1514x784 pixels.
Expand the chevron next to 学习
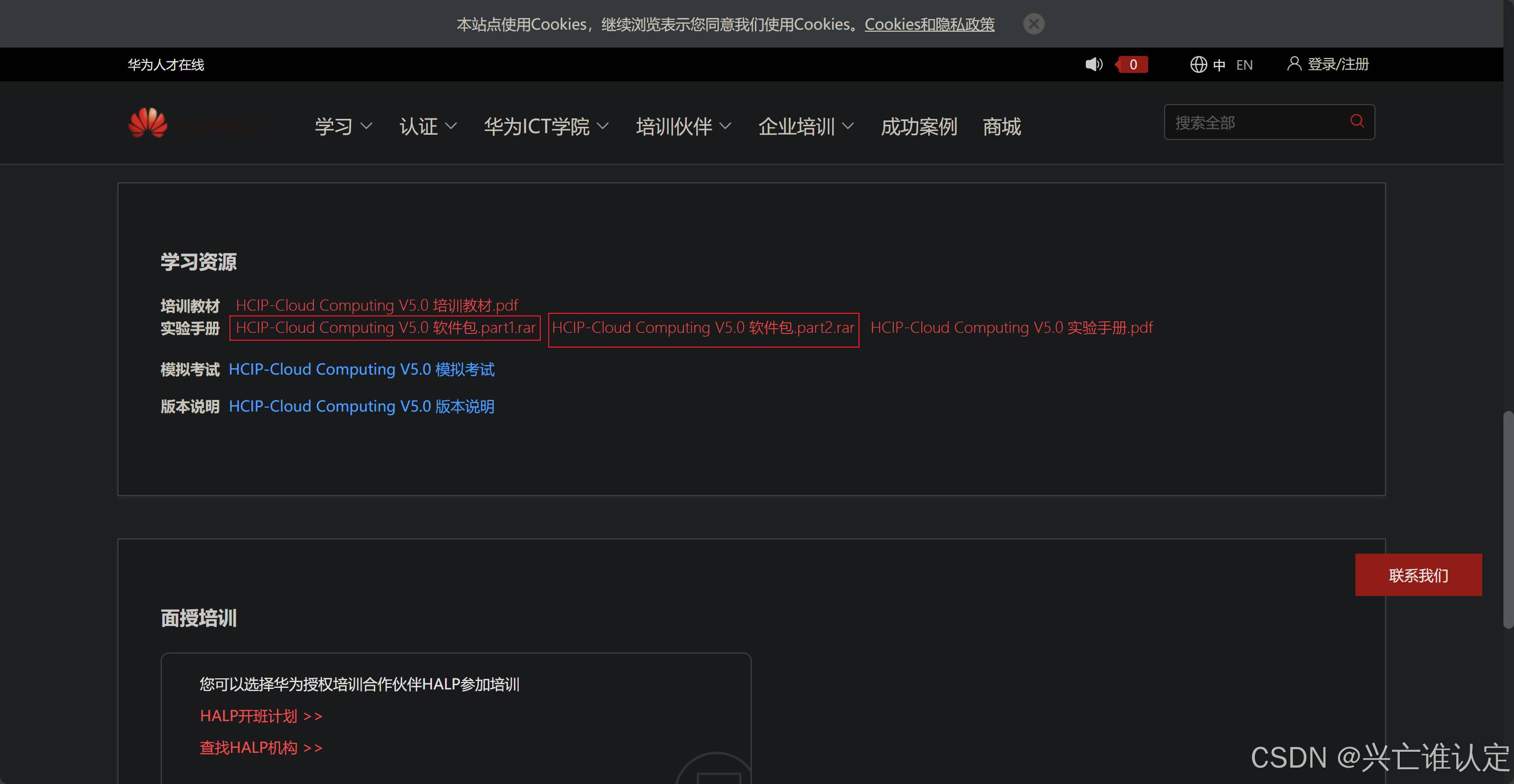pyautogui.click(x=366, y=126)
